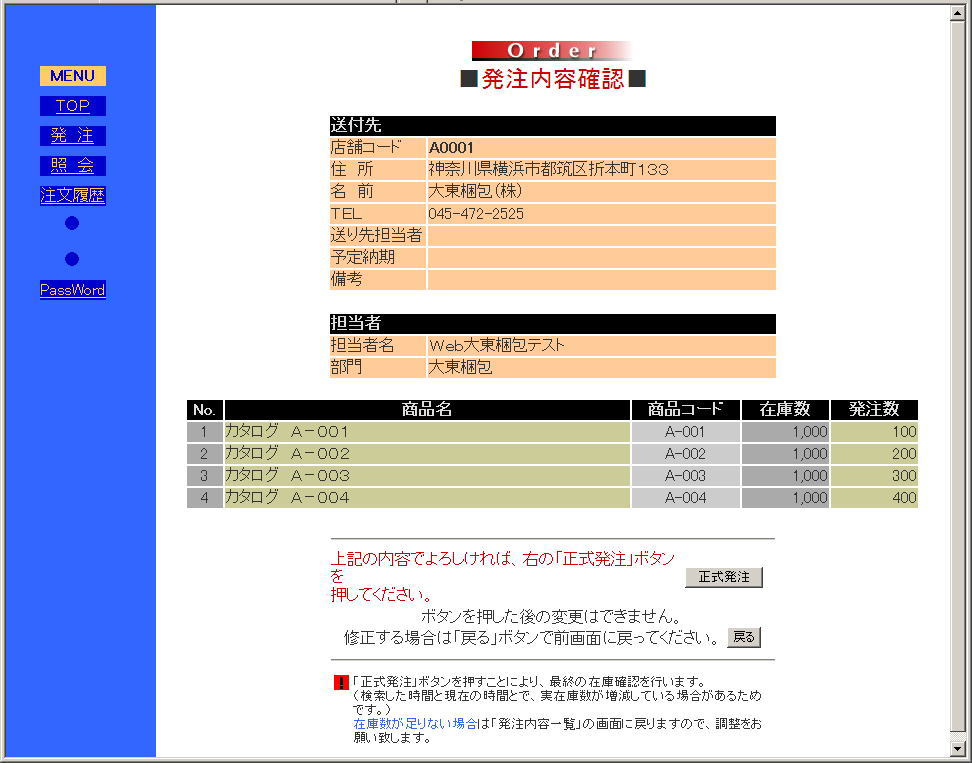Click the red exclamation icon near the notice

click(341, 683)
